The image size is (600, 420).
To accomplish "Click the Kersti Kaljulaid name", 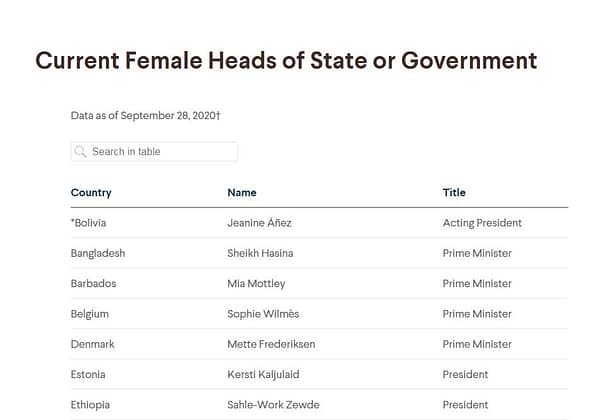I will [x=264, y=375].
